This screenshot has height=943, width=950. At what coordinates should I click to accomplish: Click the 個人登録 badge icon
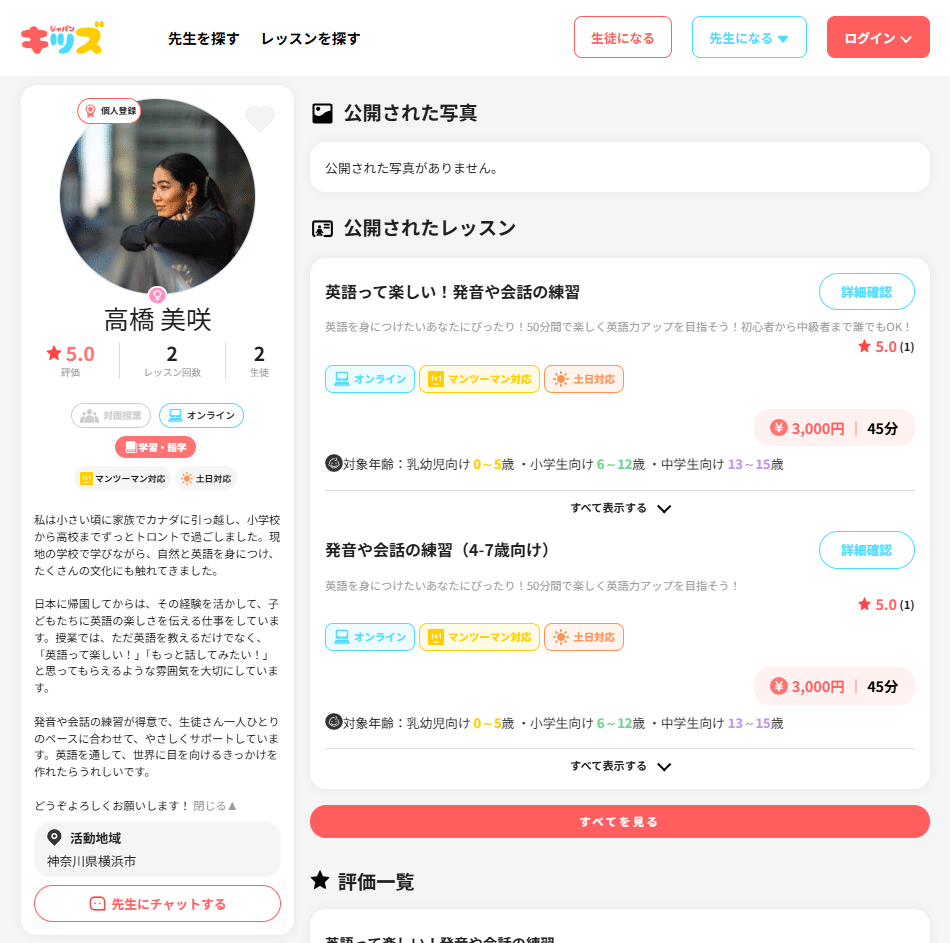tap(91, 111)
